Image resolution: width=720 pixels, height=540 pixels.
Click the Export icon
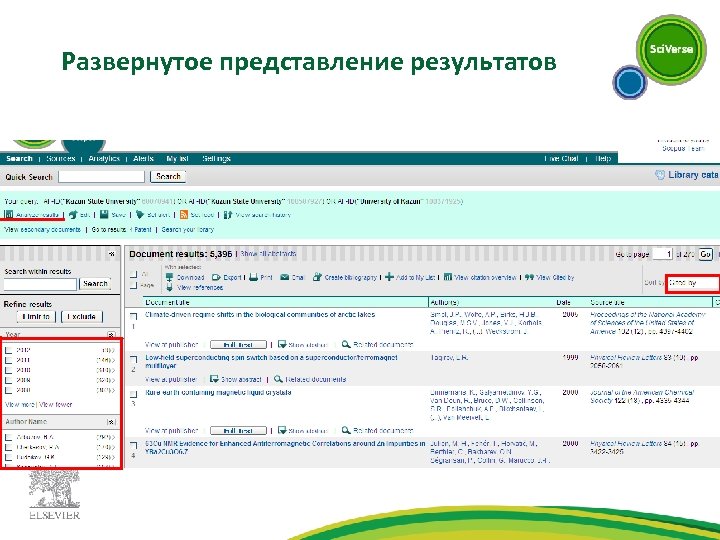216,277
